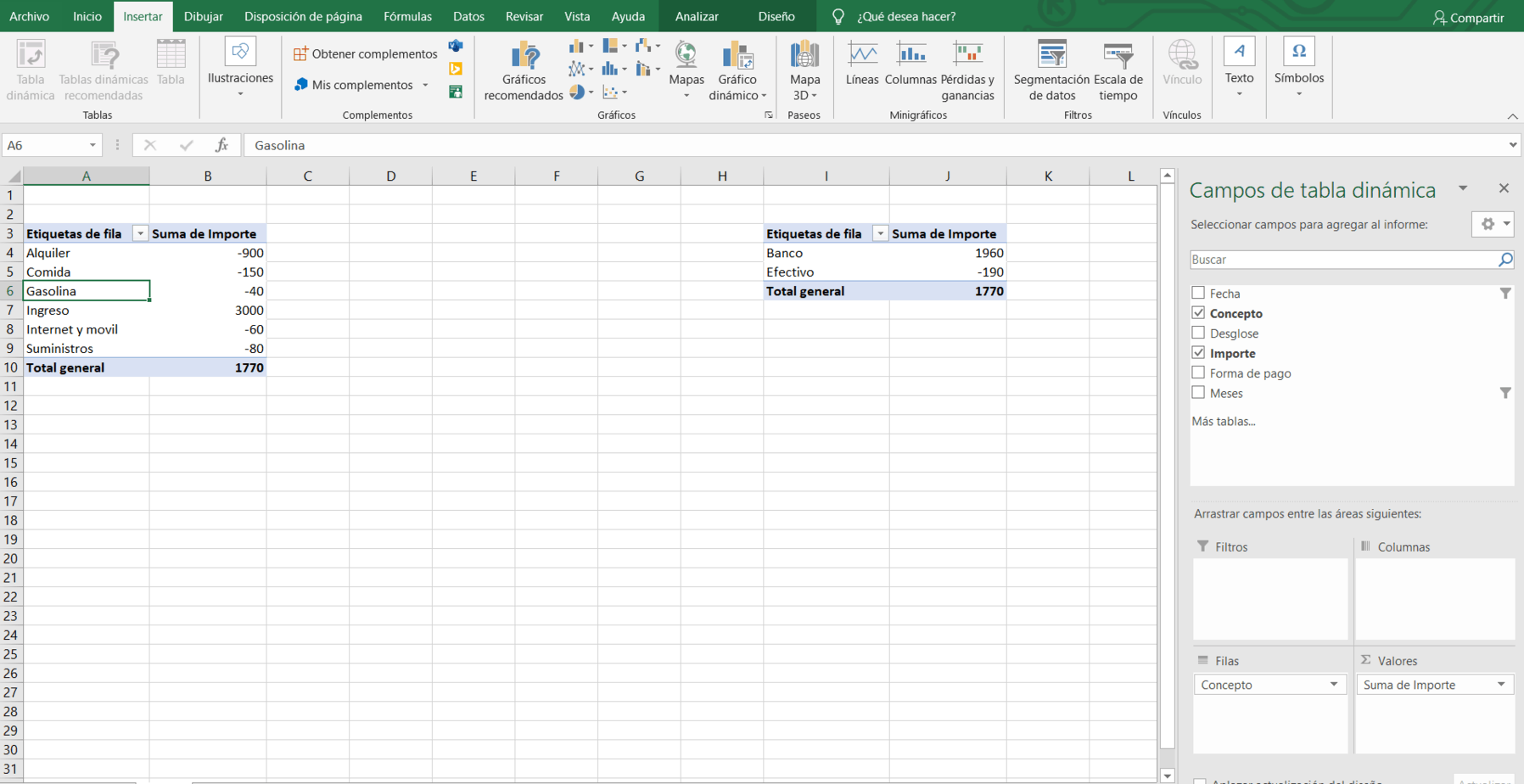Image resolution: width=1524 pixels, height=784 pixels.
Task: Open the Analizar tab
Action: pos(697,16)
